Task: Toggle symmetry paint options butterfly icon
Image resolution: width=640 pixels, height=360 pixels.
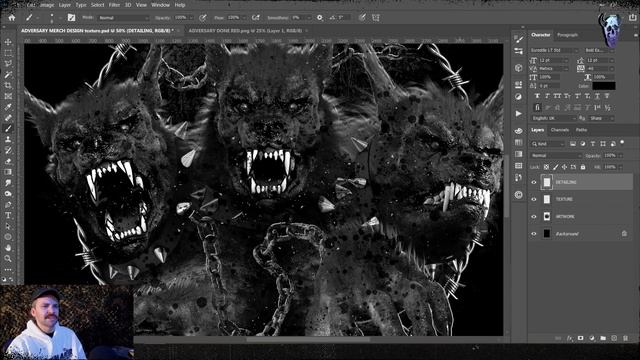Action: tap(376, 18)
